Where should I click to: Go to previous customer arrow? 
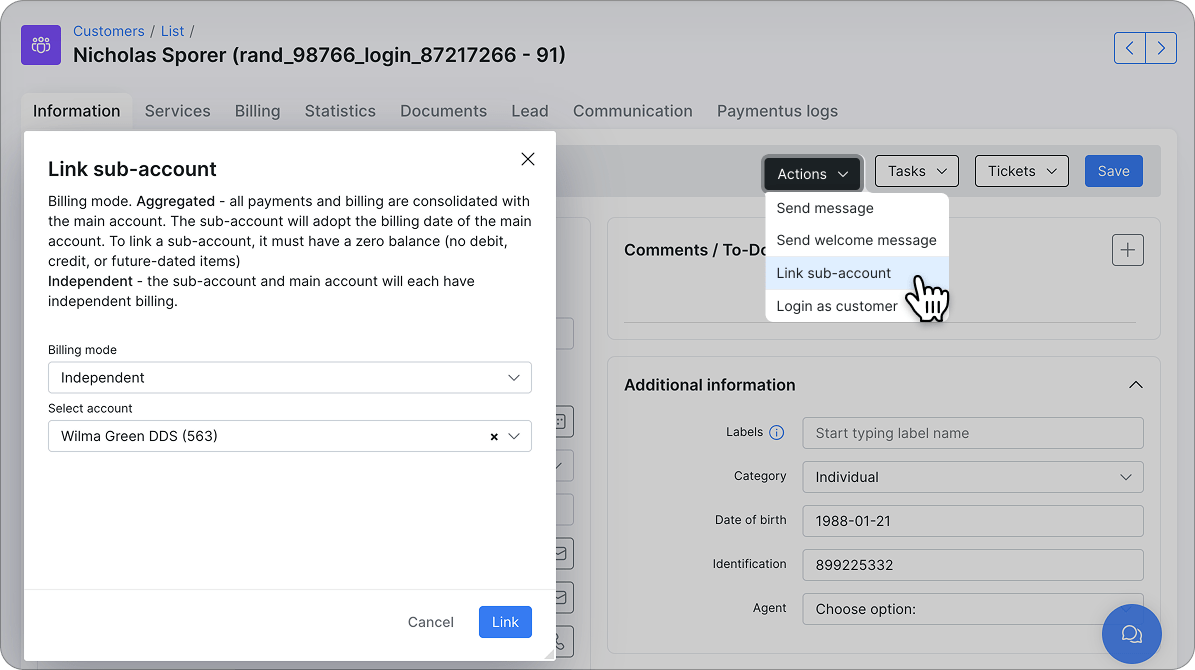[1129, 48]
